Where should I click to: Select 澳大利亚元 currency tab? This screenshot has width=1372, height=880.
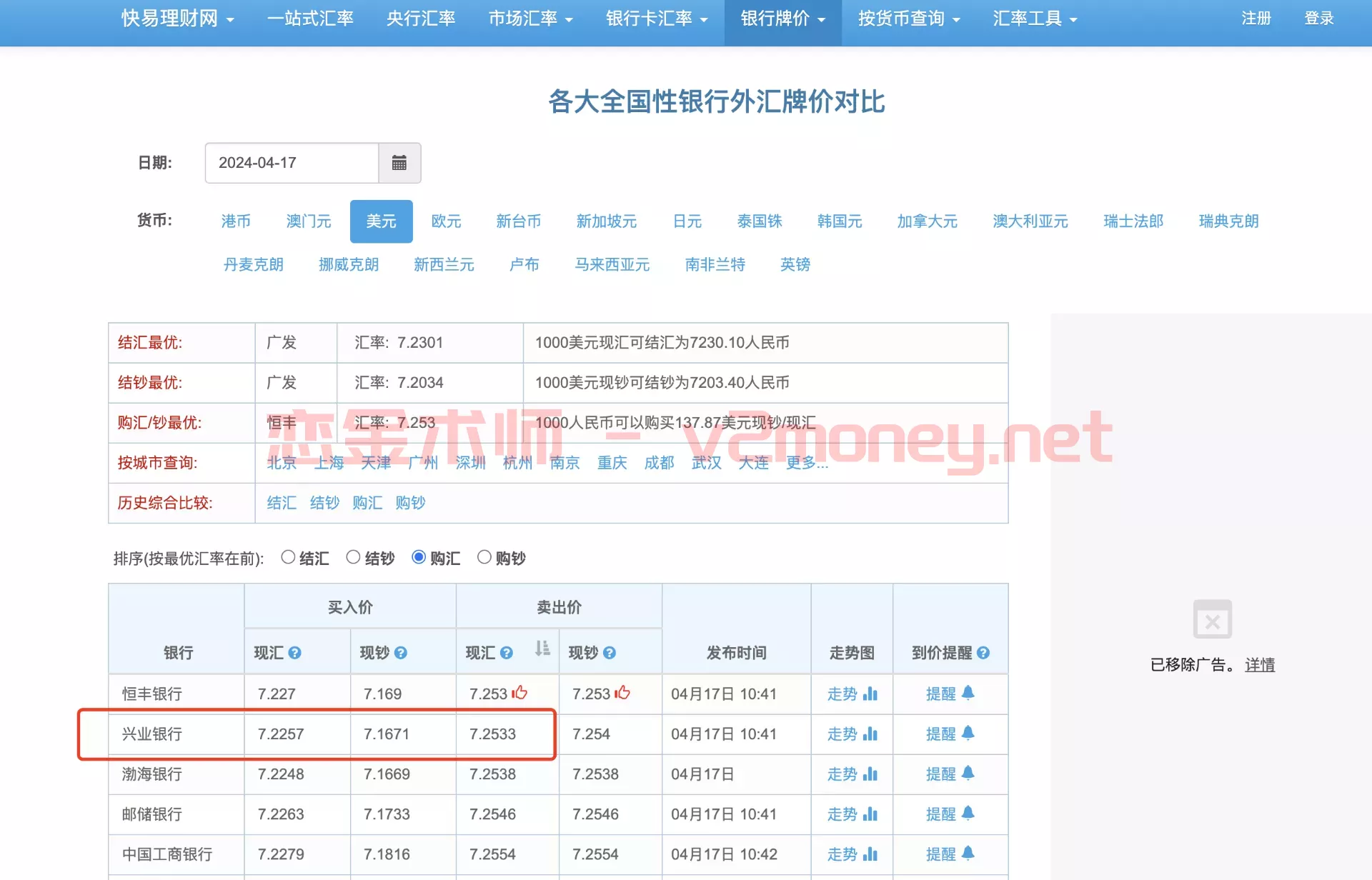coord(1030,221)
